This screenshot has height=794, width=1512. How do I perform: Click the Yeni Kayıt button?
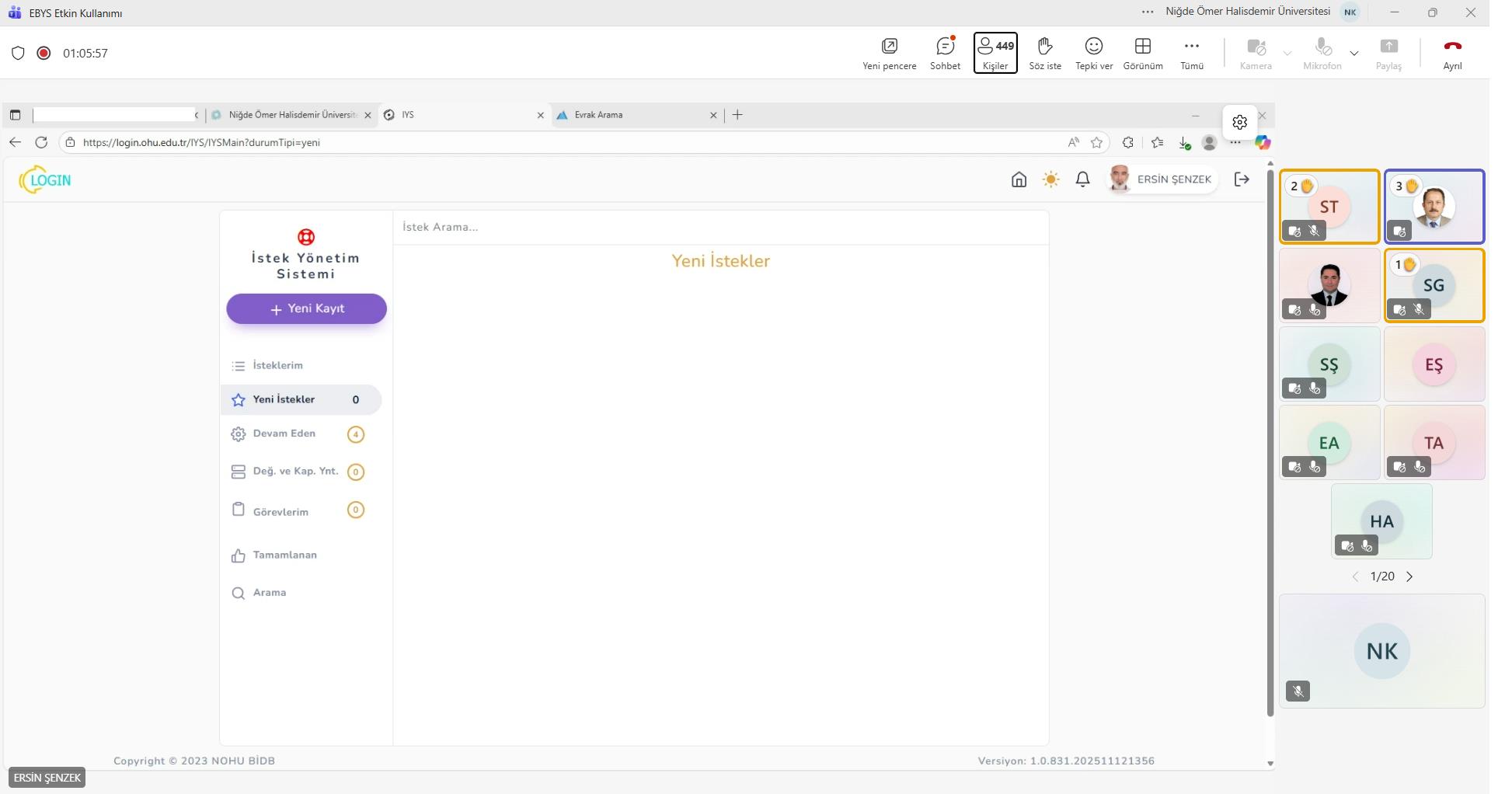pos(306,308)
